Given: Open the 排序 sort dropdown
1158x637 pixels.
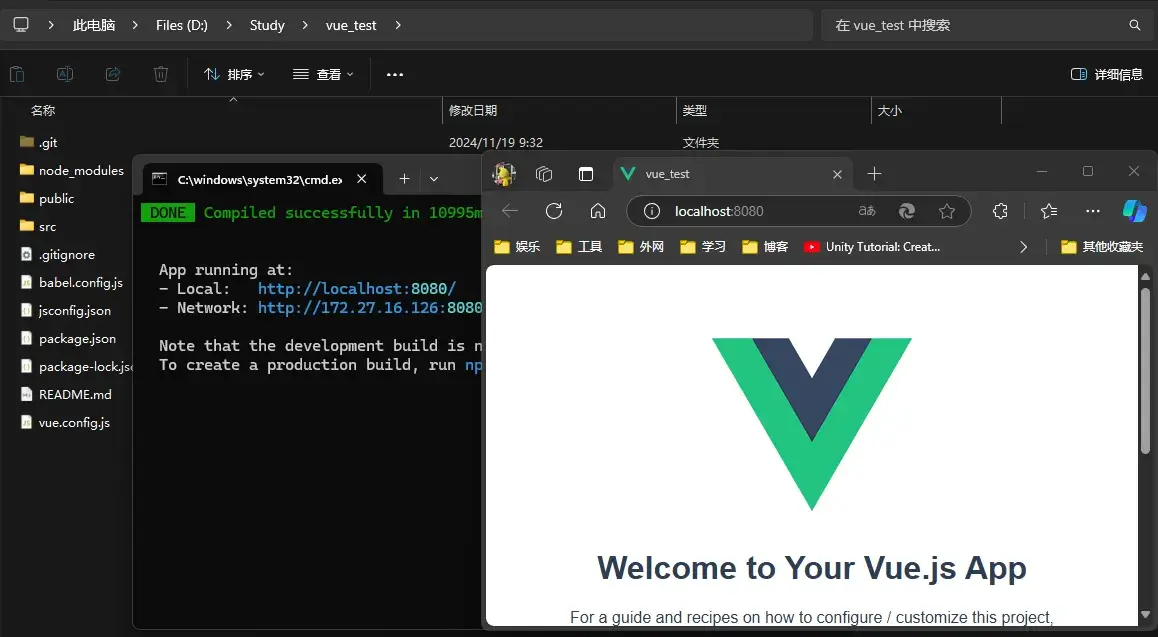Looking at the screenshot, I should click(x=233, y=75).
